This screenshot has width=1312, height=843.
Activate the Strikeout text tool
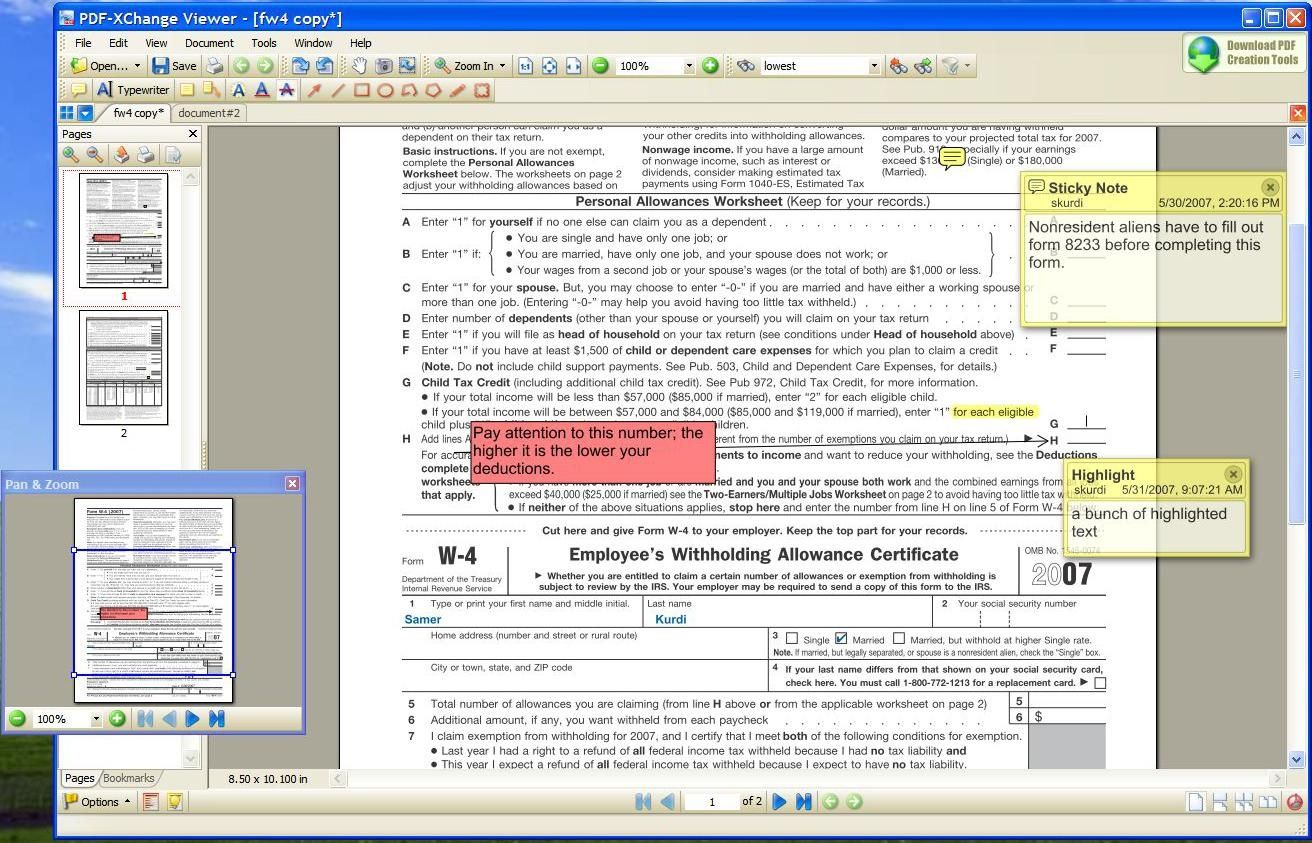coord(287,90)
